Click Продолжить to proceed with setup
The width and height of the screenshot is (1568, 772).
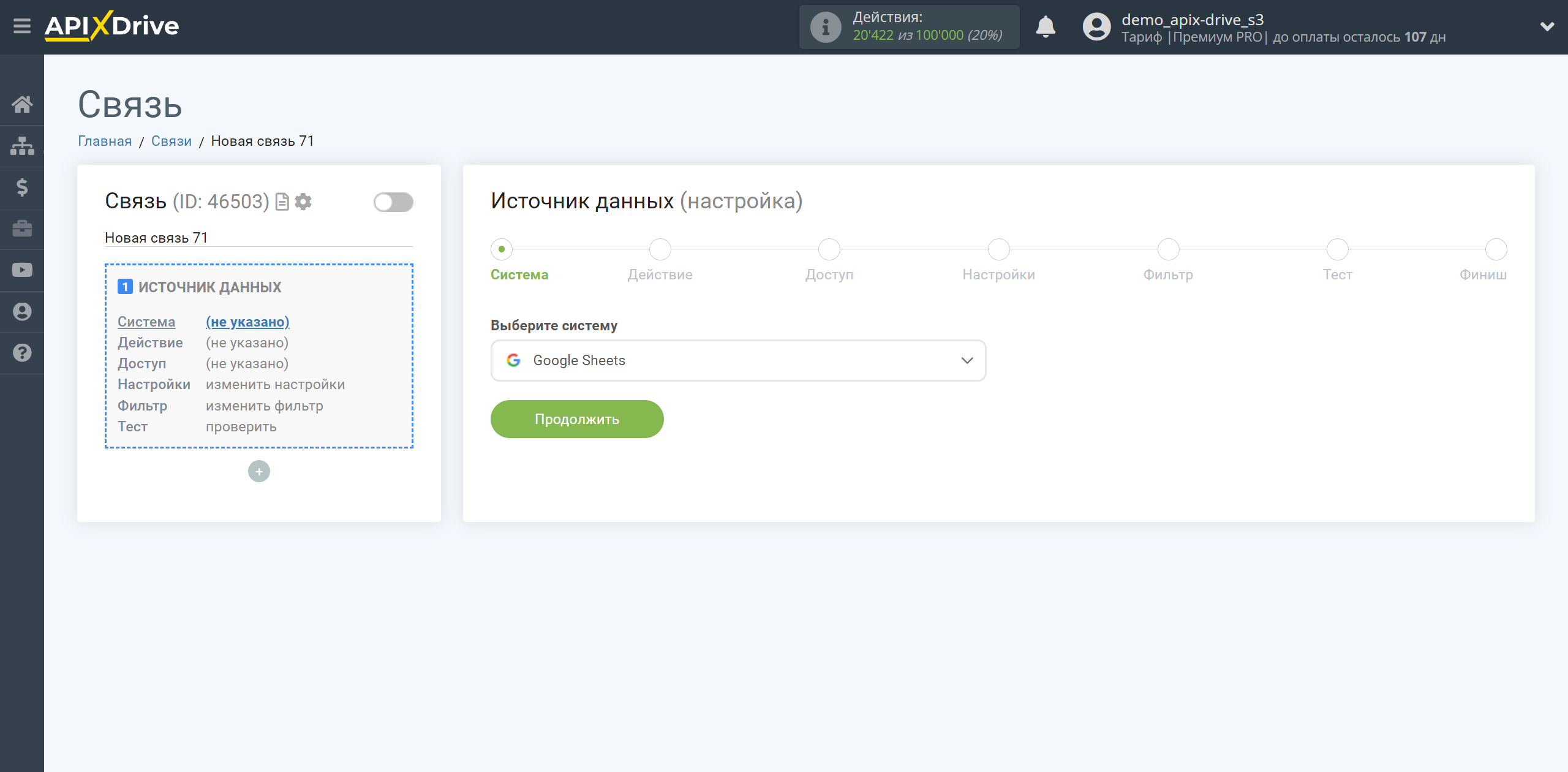[577, 418]
